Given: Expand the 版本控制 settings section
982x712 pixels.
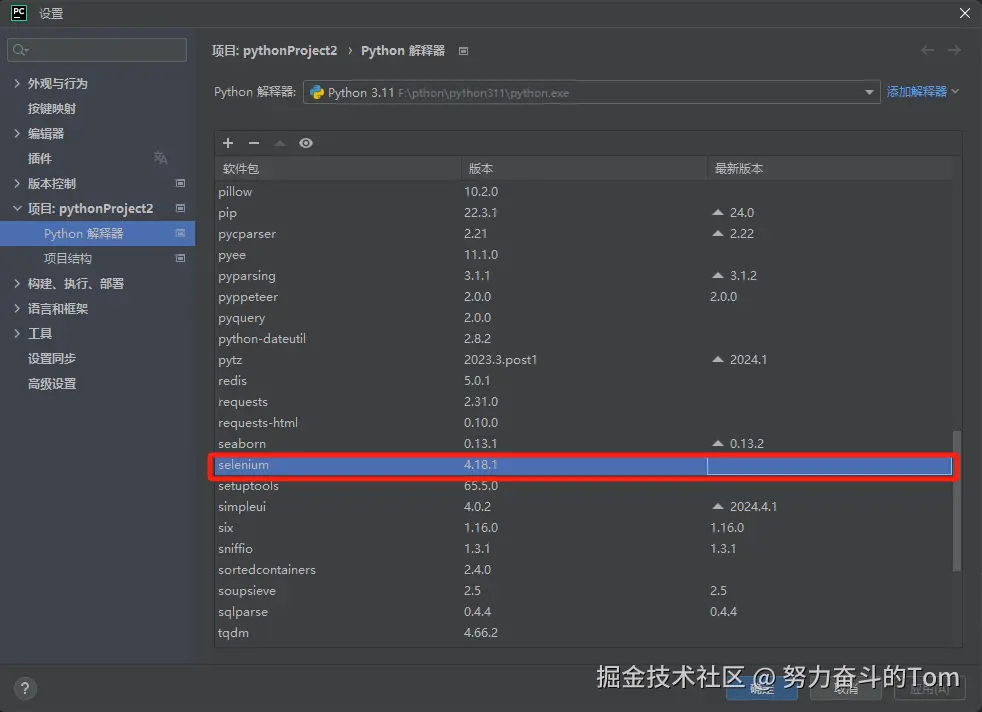Looking at the screenshot, I should [17, 183].
